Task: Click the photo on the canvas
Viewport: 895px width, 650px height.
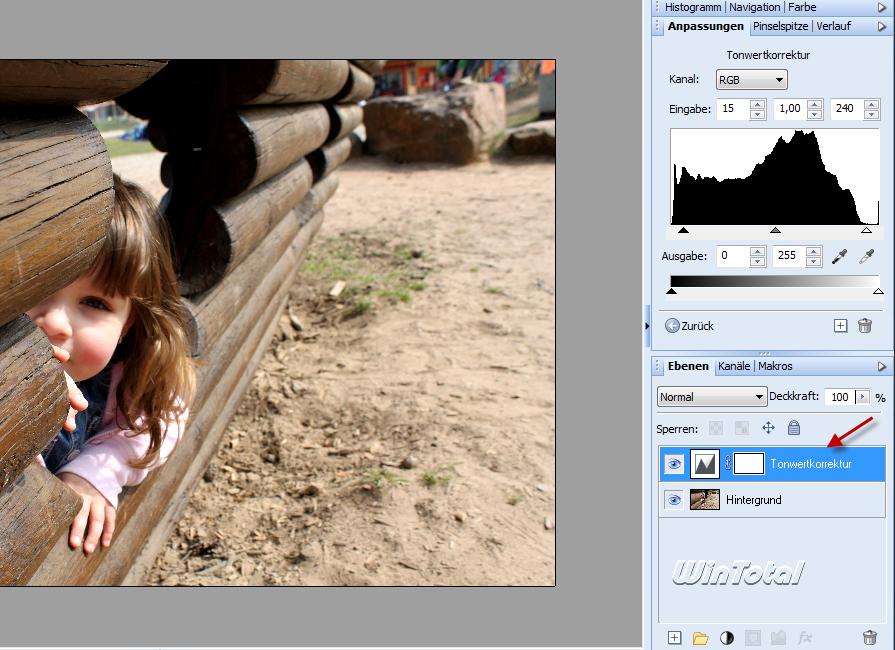Action: tap(277, 322)
